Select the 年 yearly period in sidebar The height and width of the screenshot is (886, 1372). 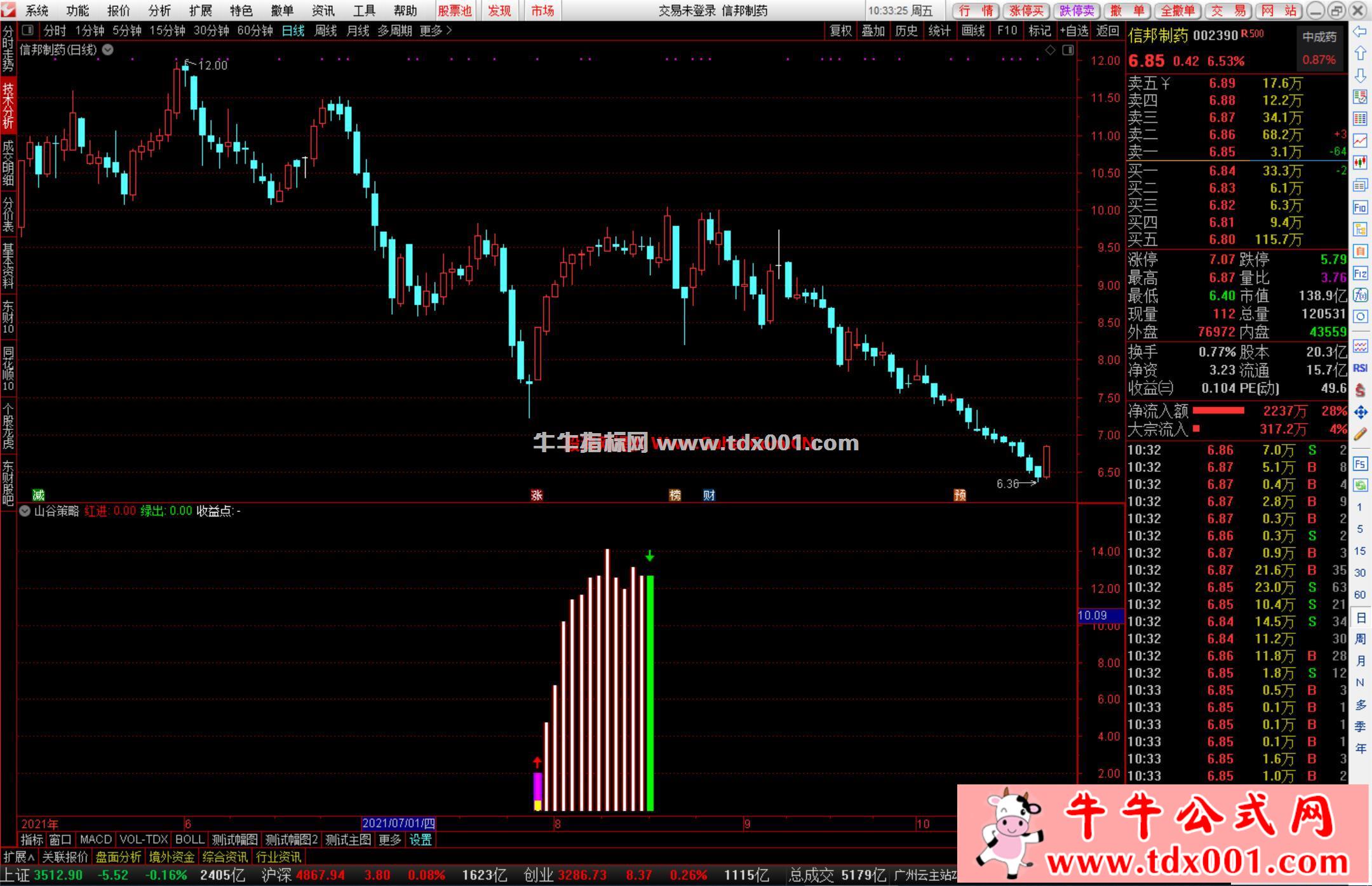coord(1360,749)
